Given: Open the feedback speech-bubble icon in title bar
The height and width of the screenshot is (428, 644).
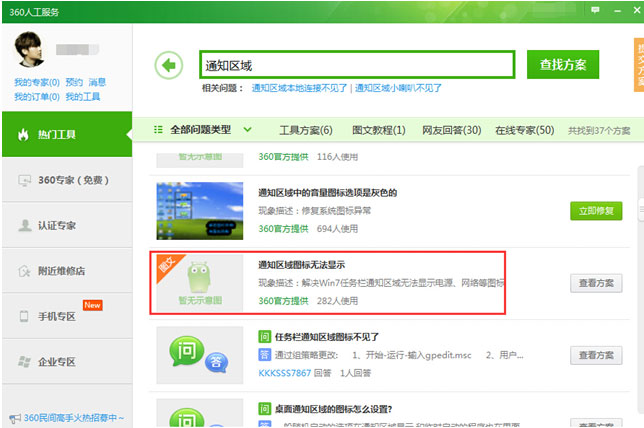Looking at the screenshot, I should [x=595, y=10].
